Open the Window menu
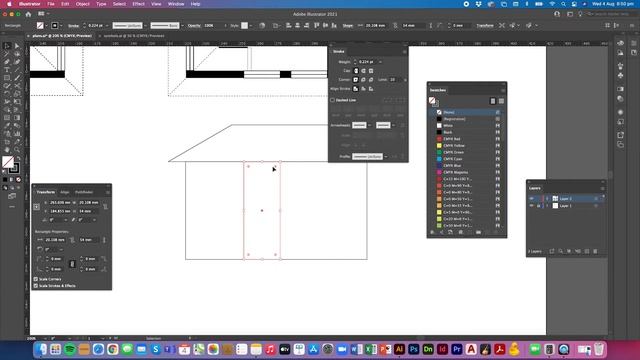 pos(176,4)
